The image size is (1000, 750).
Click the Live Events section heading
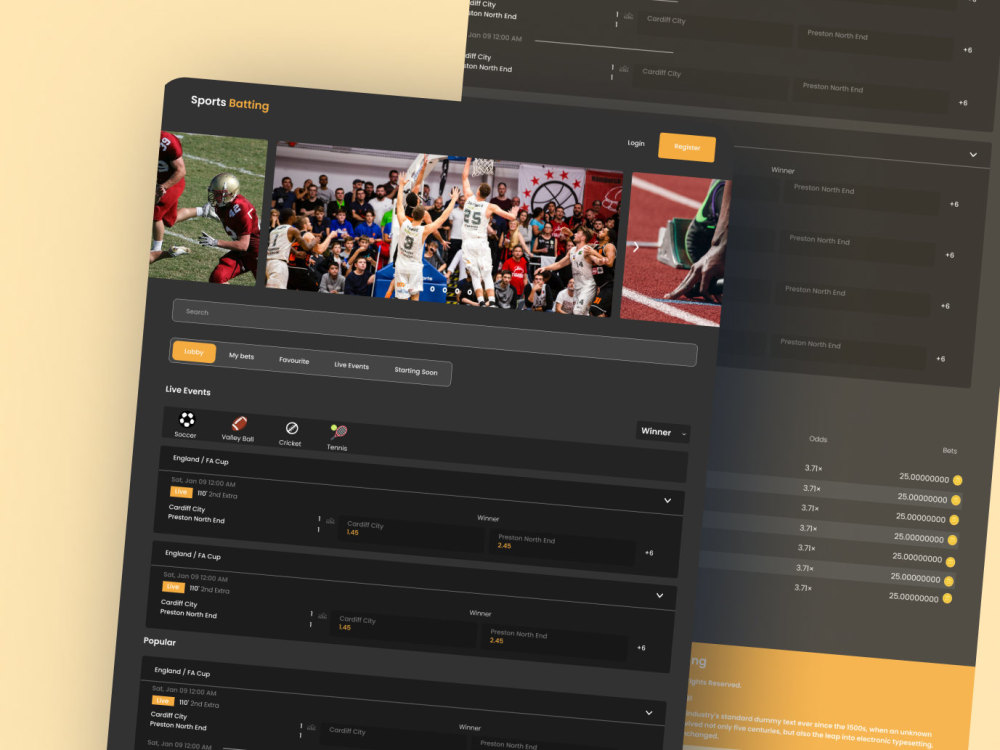(x=188, y=390)
